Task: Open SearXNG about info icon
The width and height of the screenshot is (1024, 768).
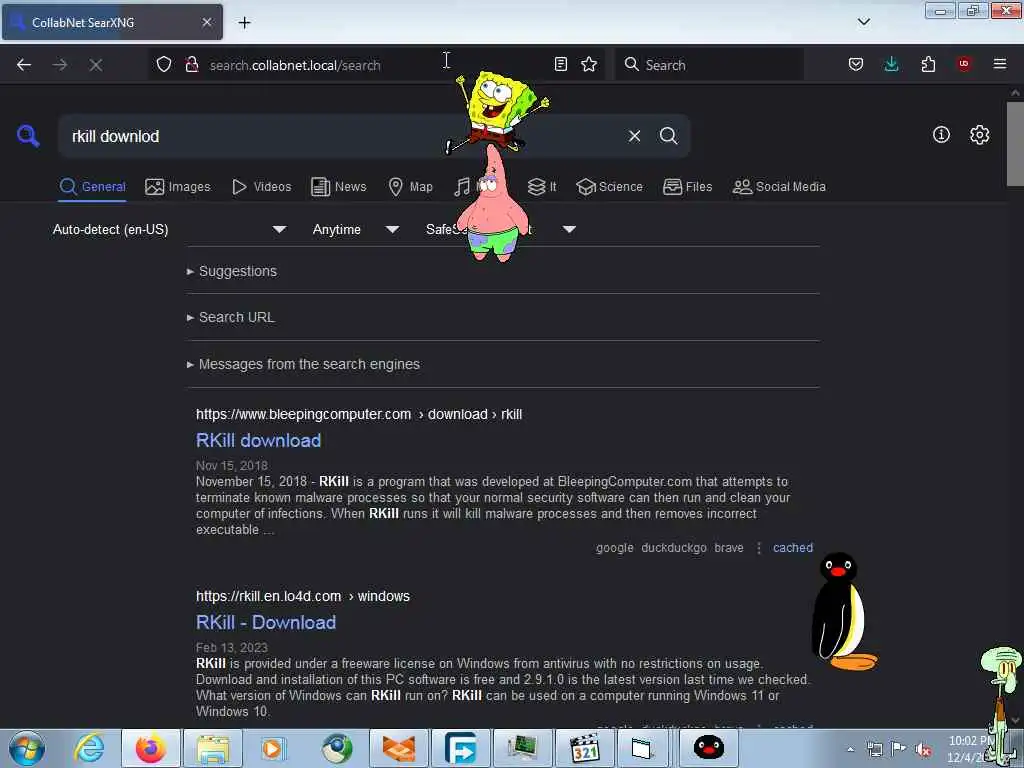Action: pyautogui.click(x=941, y=135)
